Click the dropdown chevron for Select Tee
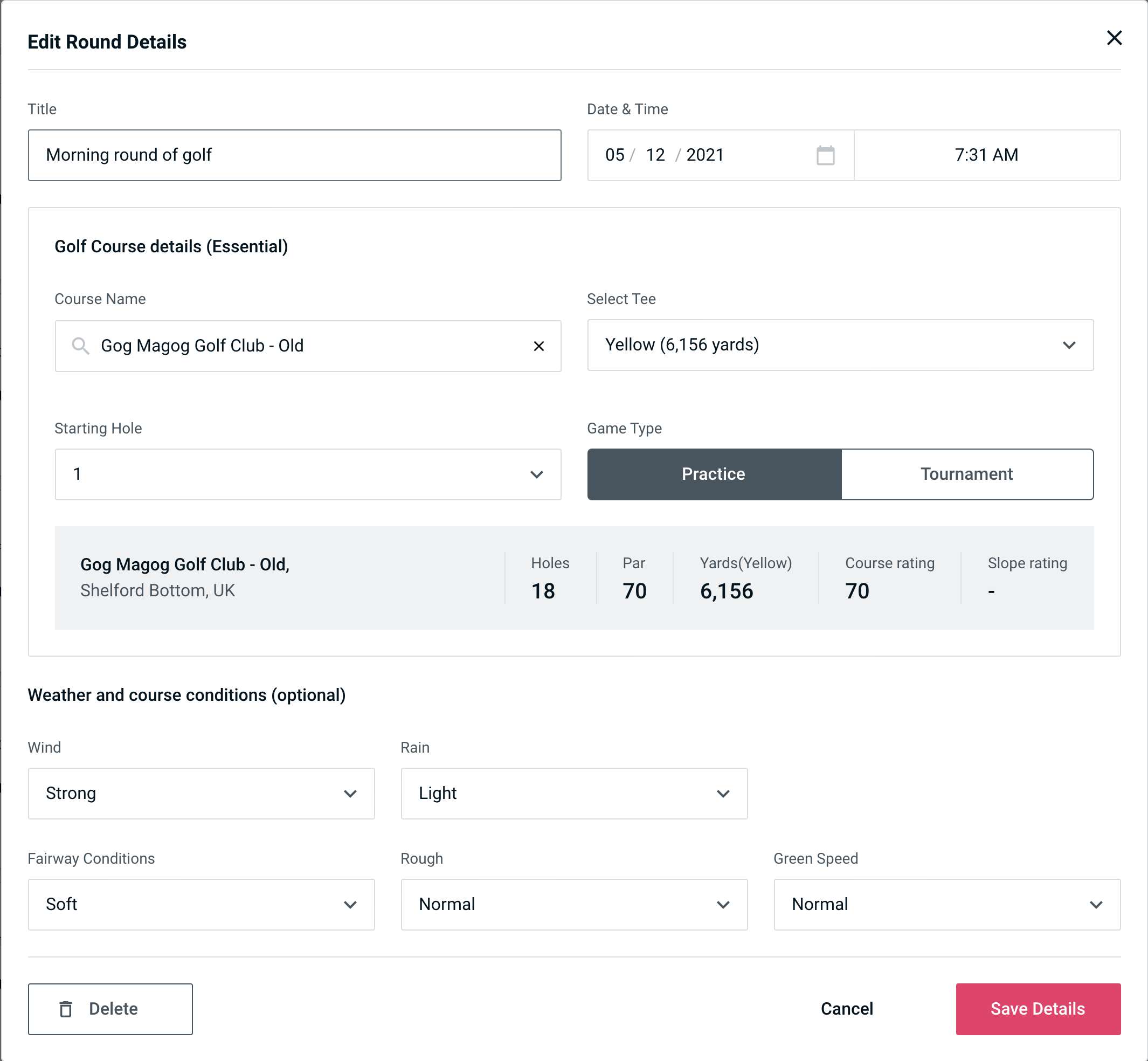The width and height of the screenshot is (1148, 1061). click(1071, 345)
